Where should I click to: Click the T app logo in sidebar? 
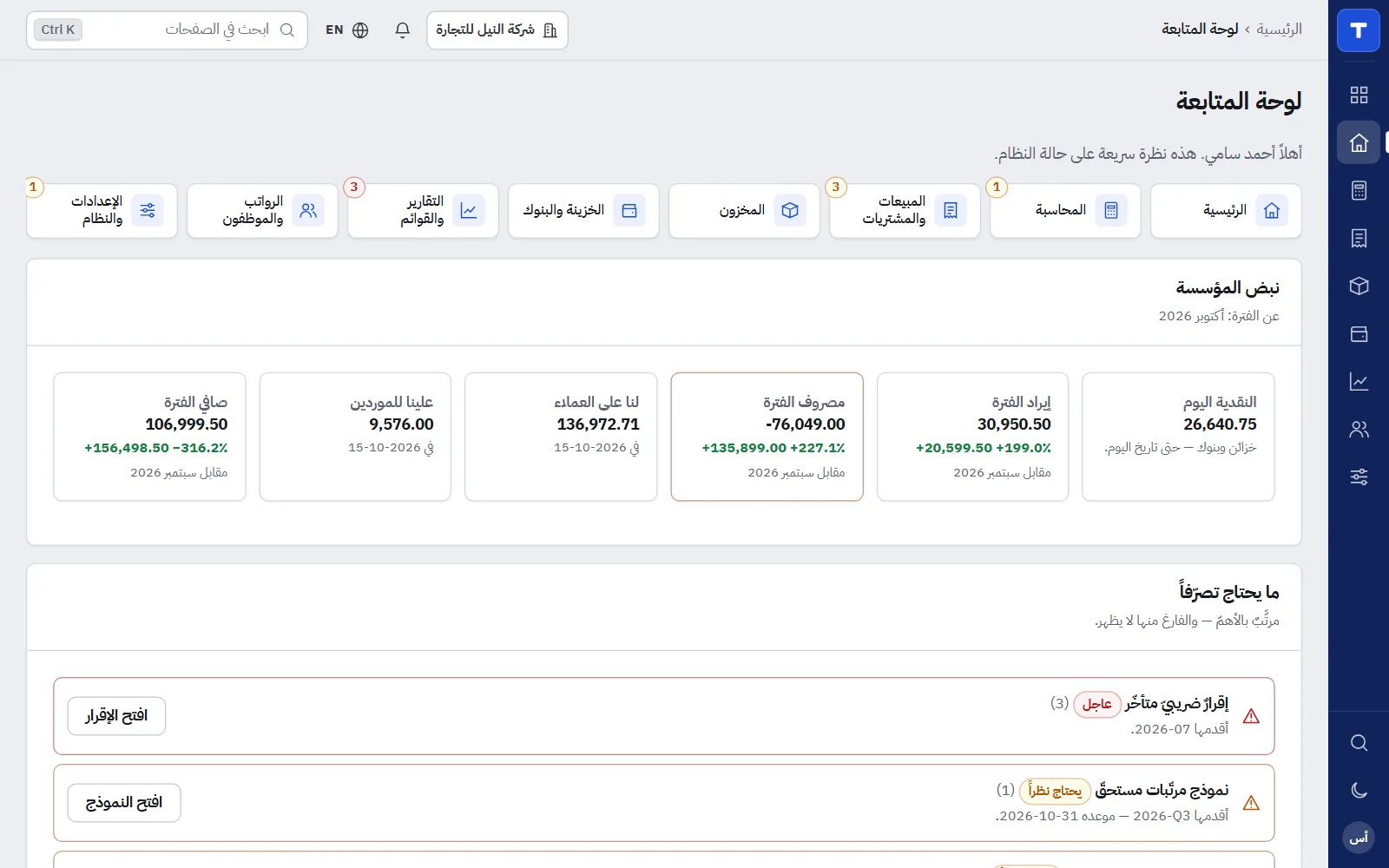[x=1359, y=30]
